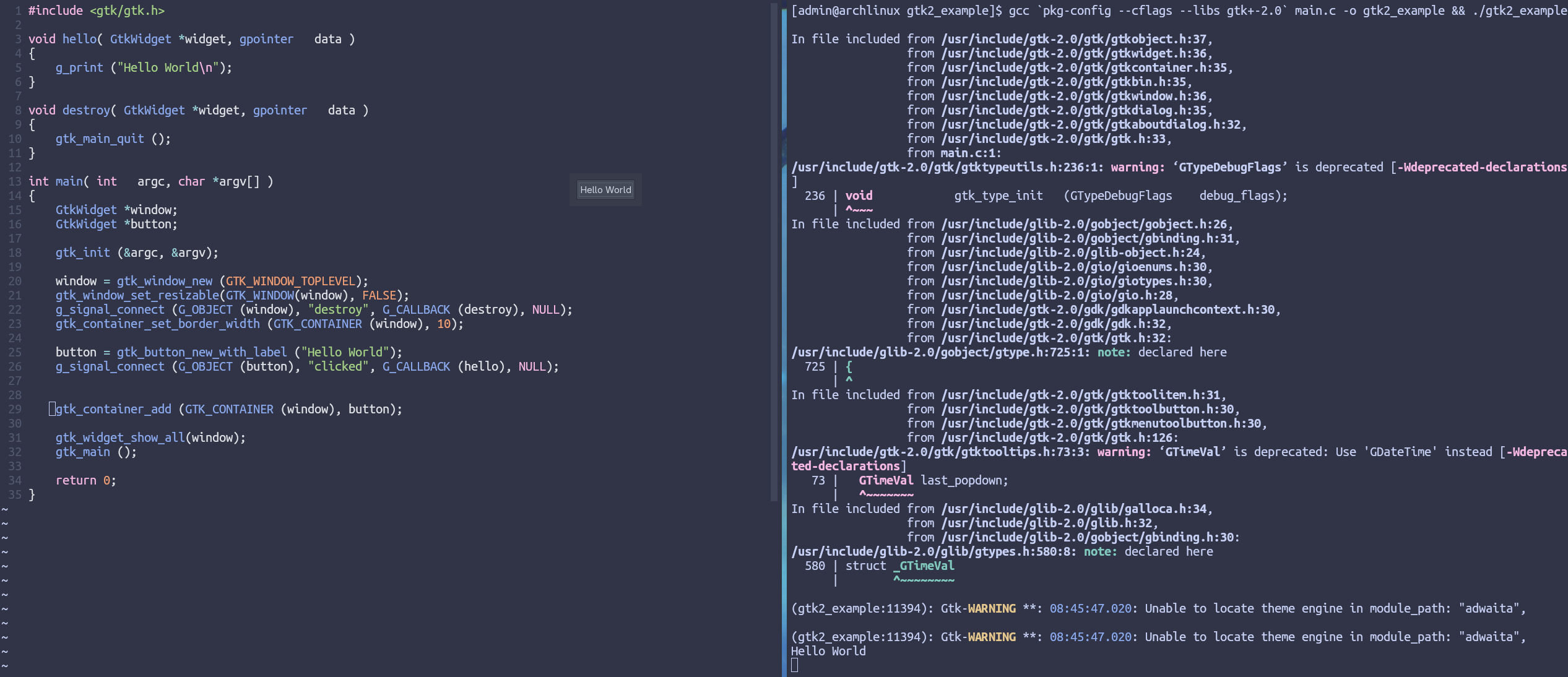Click the "clicked" signal string
Viewport: 1568px width, 677px height.
tap(338, 366)
